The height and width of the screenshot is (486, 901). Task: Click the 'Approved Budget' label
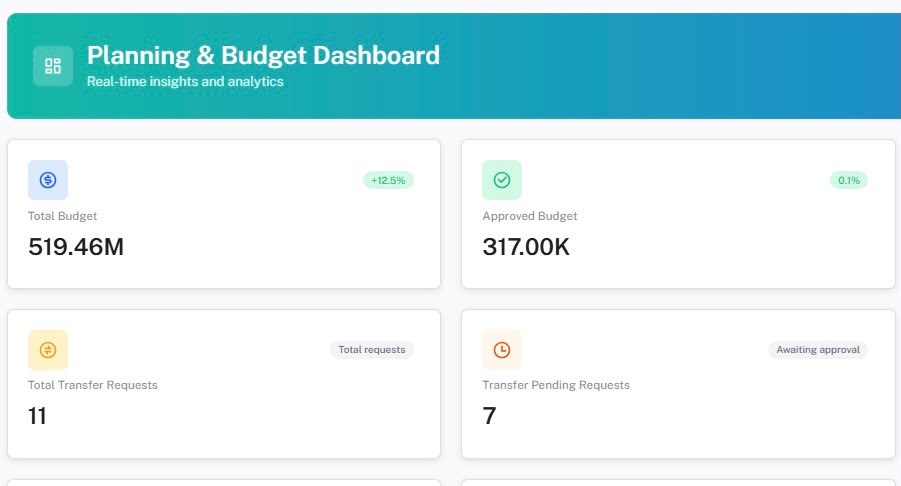point(530,216)
